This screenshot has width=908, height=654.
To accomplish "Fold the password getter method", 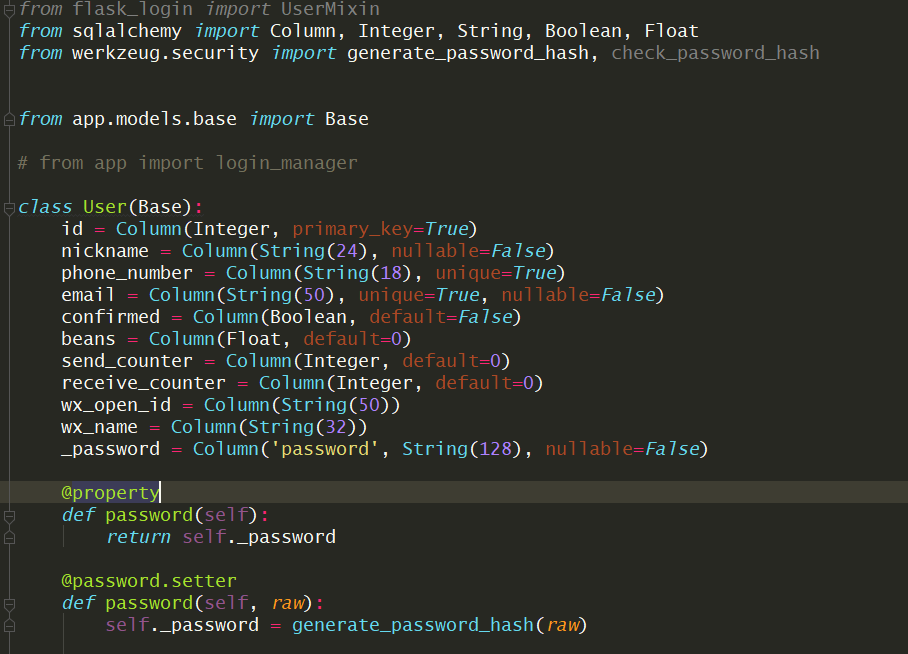I will point(9,515).
